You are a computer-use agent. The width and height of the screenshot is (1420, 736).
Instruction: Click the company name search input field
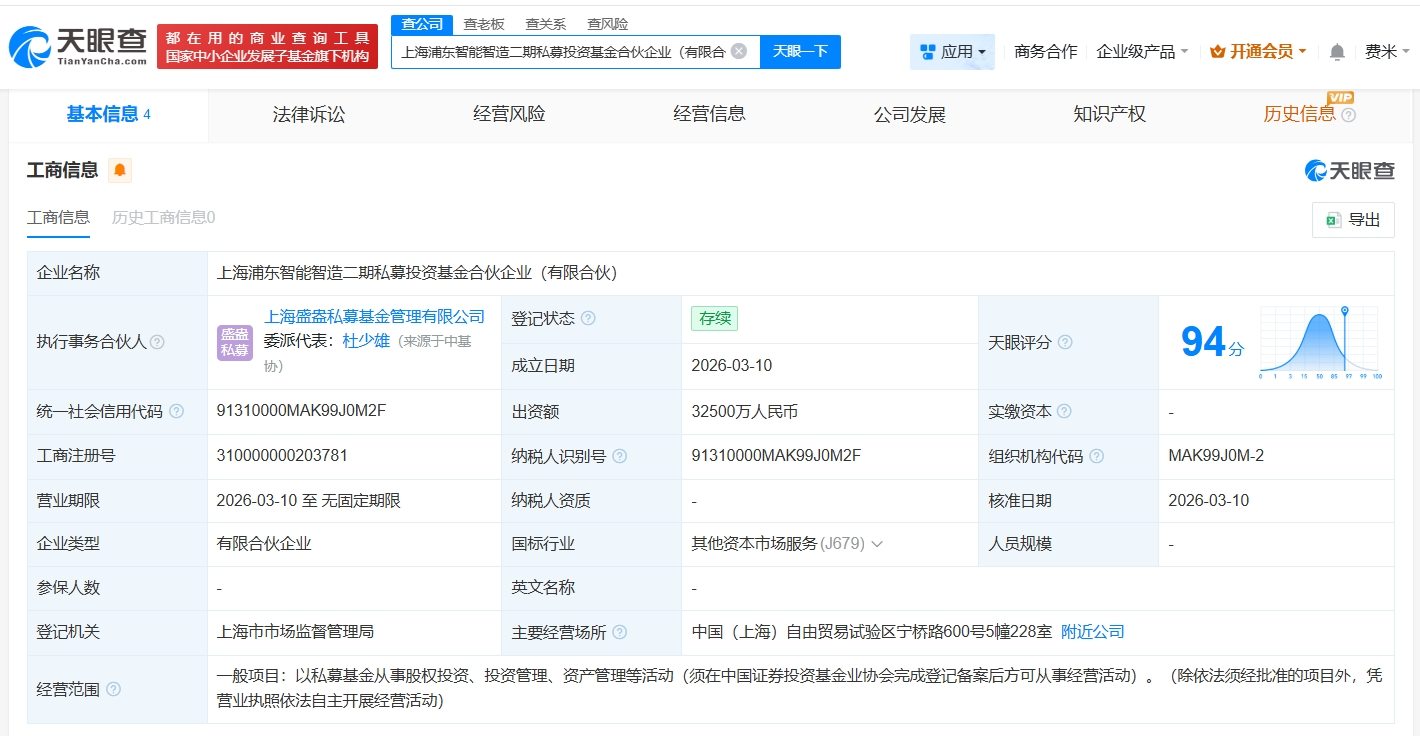(x=562, y=51)
